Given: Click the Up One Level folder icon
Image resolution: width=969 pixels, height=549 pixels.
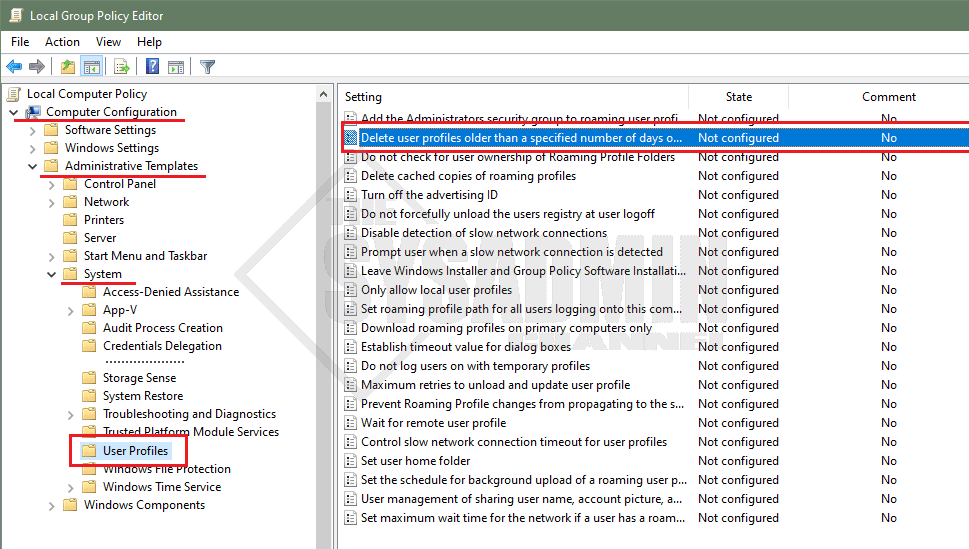Looking at the screenshot, I should pos(68,66).
